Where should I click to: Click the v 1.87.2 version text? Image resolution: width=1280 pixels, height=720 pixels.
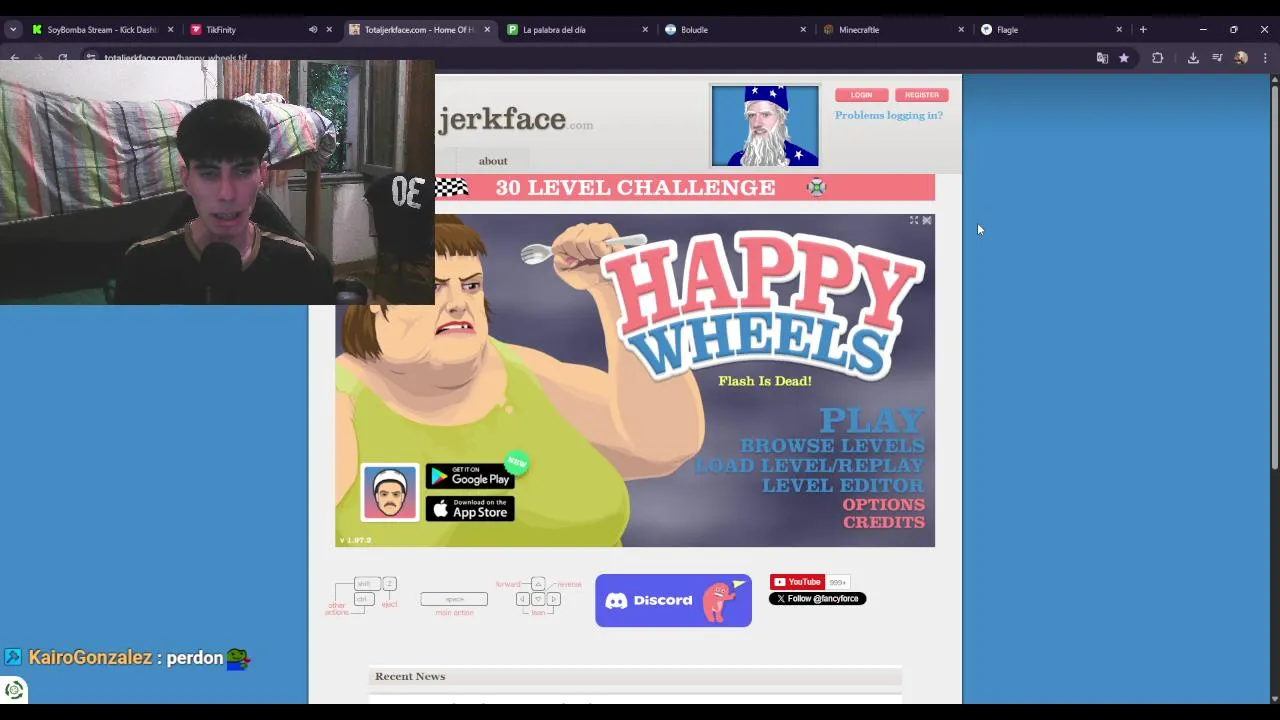355,540
